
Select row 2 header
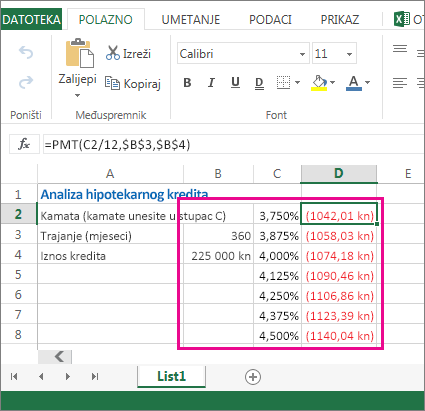[18, 214]
